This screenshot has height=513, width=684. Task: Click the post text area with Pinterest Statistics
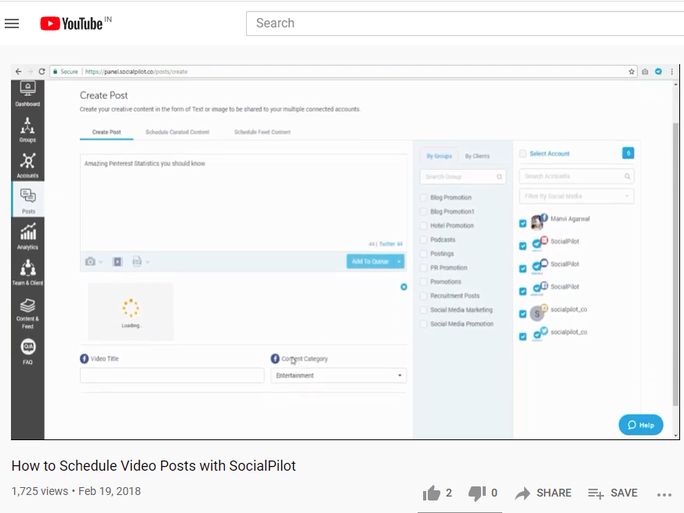[243, 202]
